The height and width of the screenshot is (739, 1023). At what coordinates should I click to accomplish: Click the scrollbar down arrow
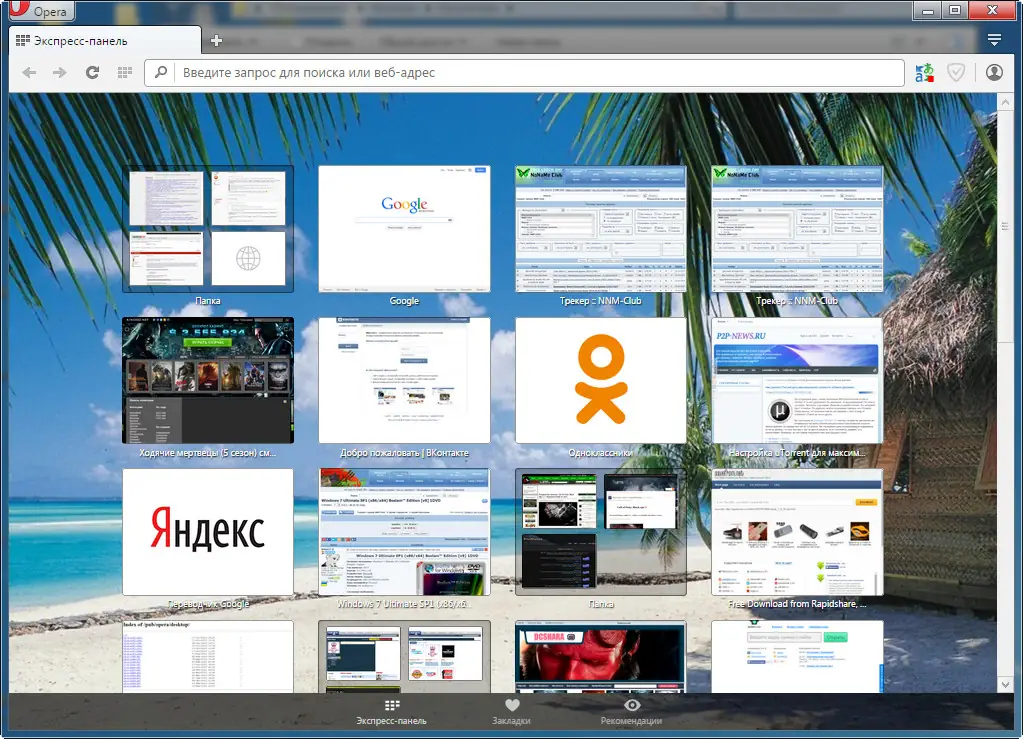pos(1005,685)
